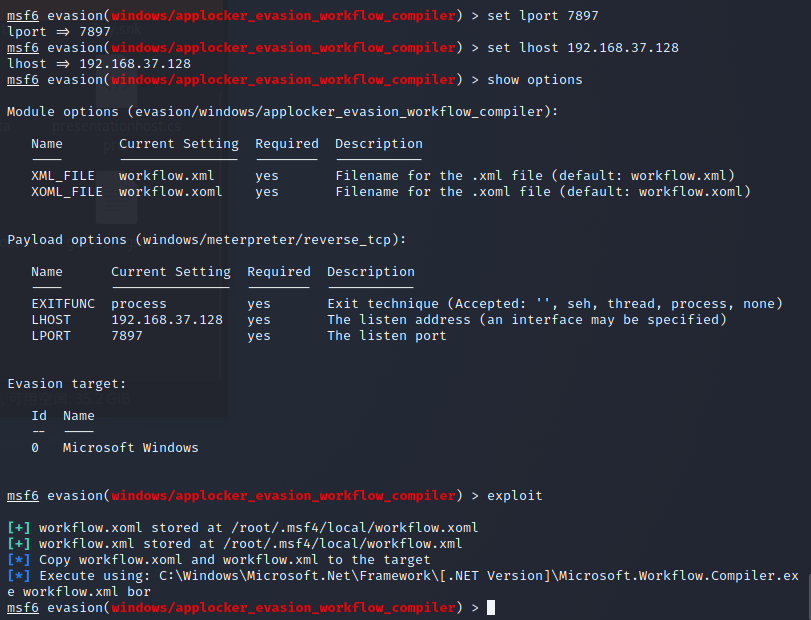Click the 'Evasion target:' heading

coord(66,384)
